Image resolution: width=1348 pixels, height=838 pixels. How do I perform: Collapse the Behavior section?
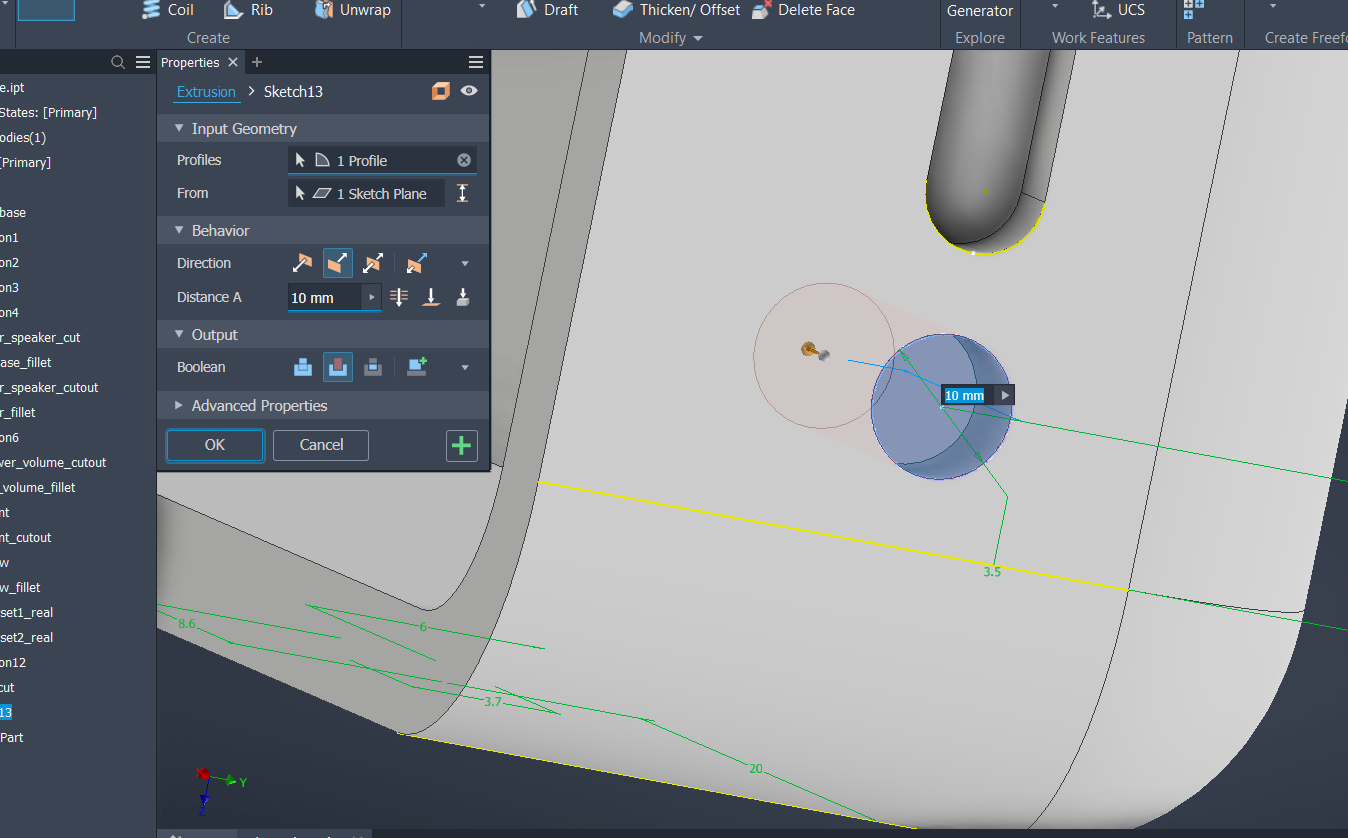pos(180,230)
